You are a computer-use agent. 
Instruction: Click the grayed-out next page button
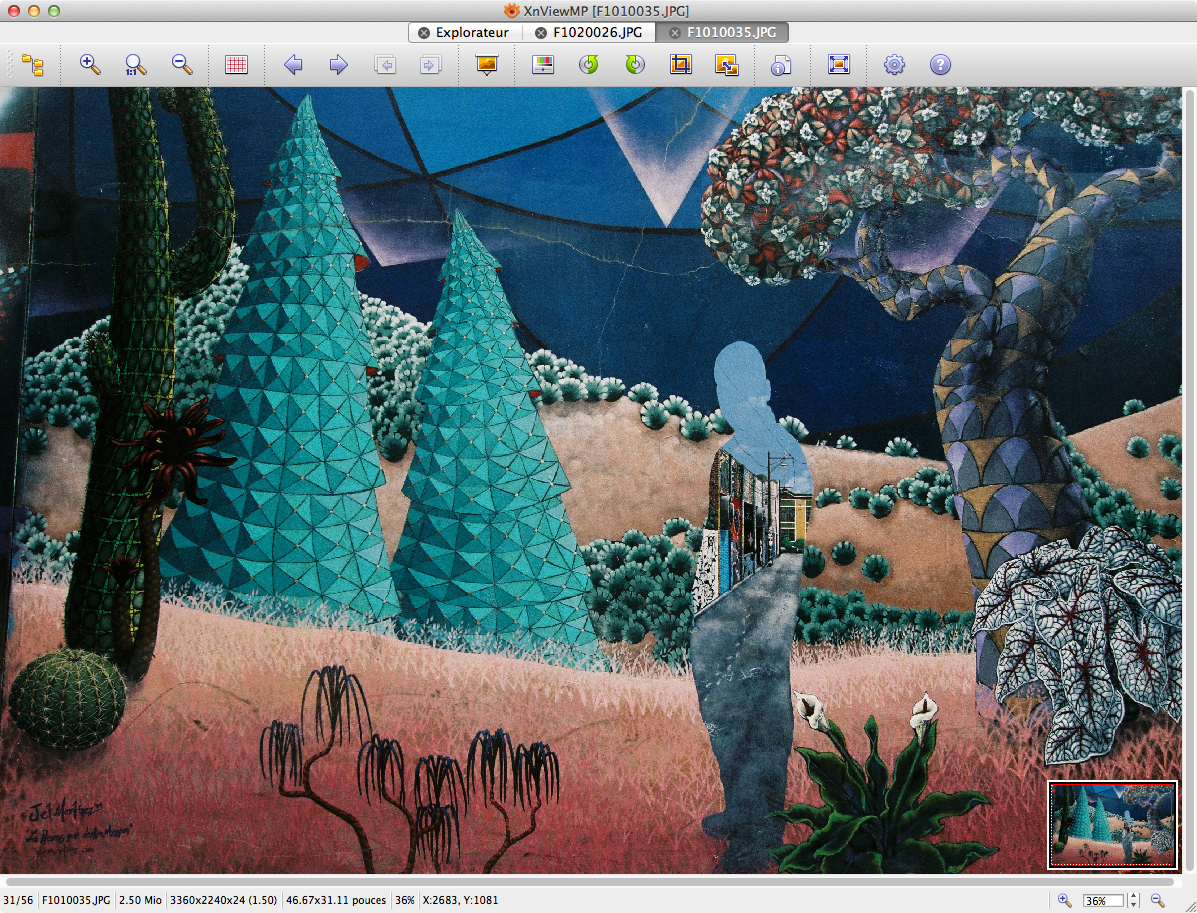pyautogui.click(x=431, y=65)
